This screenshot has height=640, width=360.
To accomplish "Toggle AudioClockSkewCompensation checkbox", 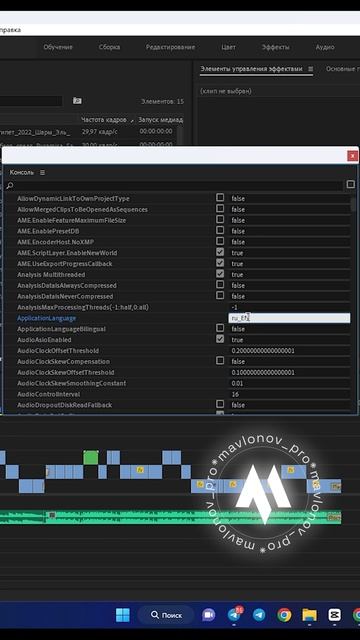I will (220, 360).
